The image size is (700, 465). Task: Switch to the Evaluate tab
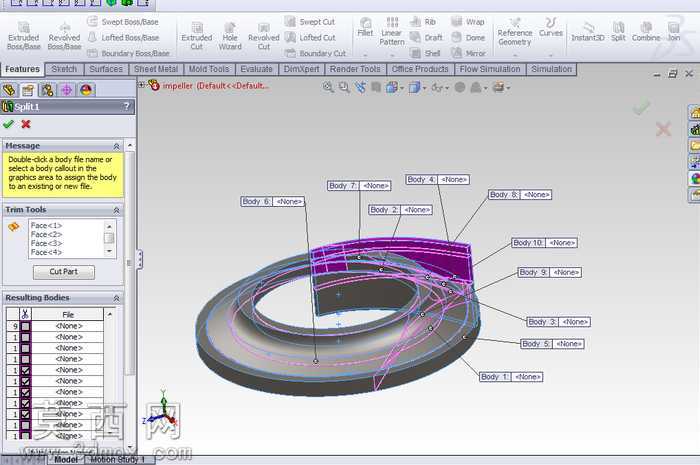(256, 69)
